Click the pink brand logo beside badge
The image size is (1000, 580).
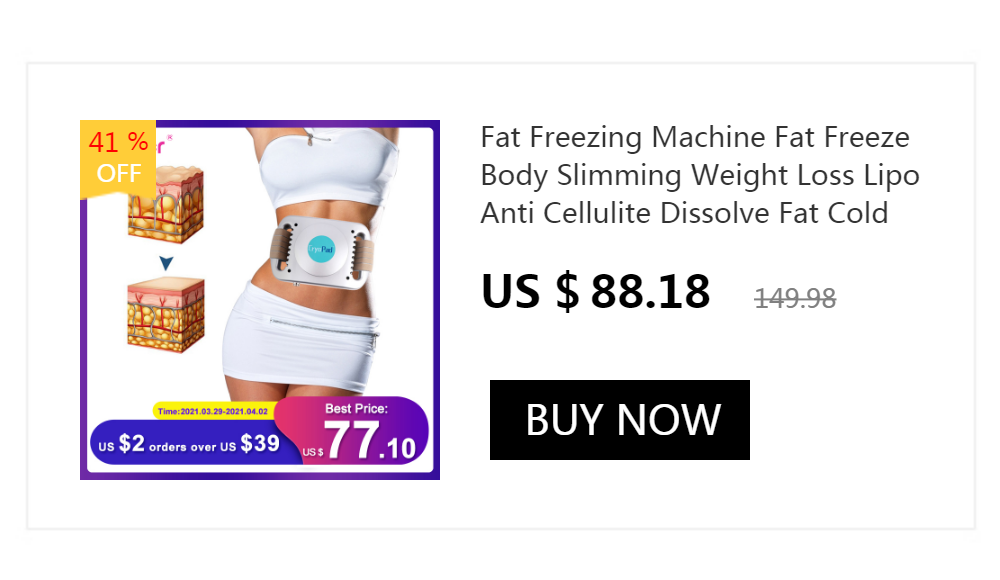tap(164, 144)
